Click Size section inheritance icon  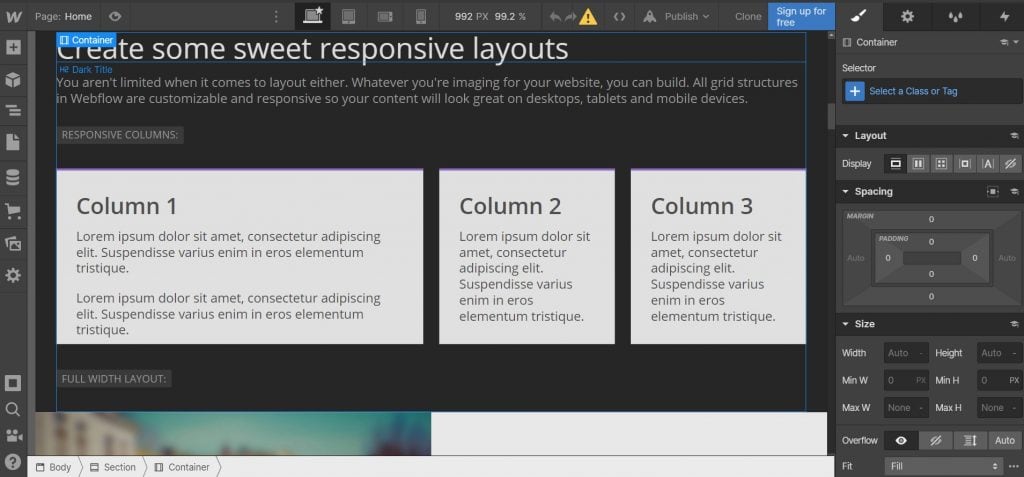coord(1014,323)
